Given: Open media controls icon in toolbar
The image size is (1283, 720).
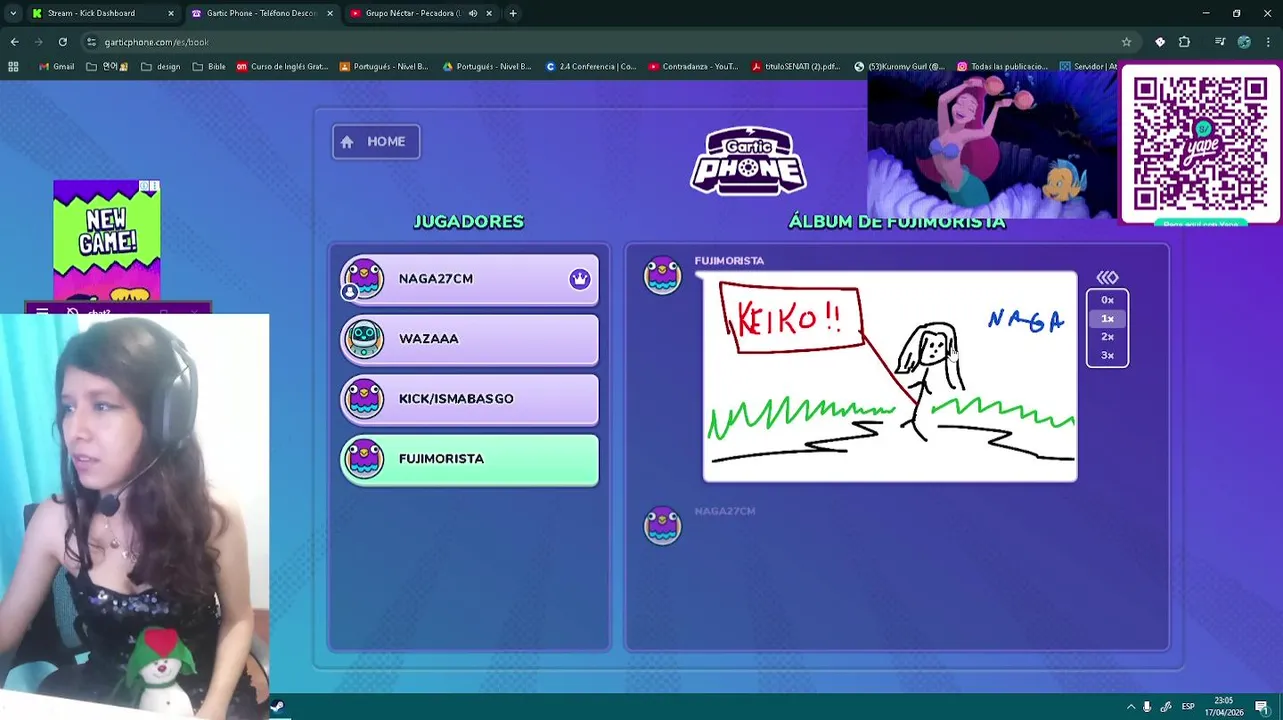Looking at the screenshot, I should 1220,42.
